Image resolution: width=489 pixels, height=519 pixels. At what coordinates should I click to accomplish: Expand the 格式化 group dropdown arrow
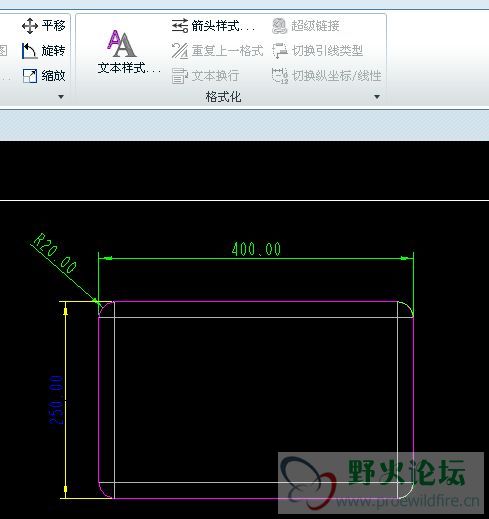click(377, 97)
